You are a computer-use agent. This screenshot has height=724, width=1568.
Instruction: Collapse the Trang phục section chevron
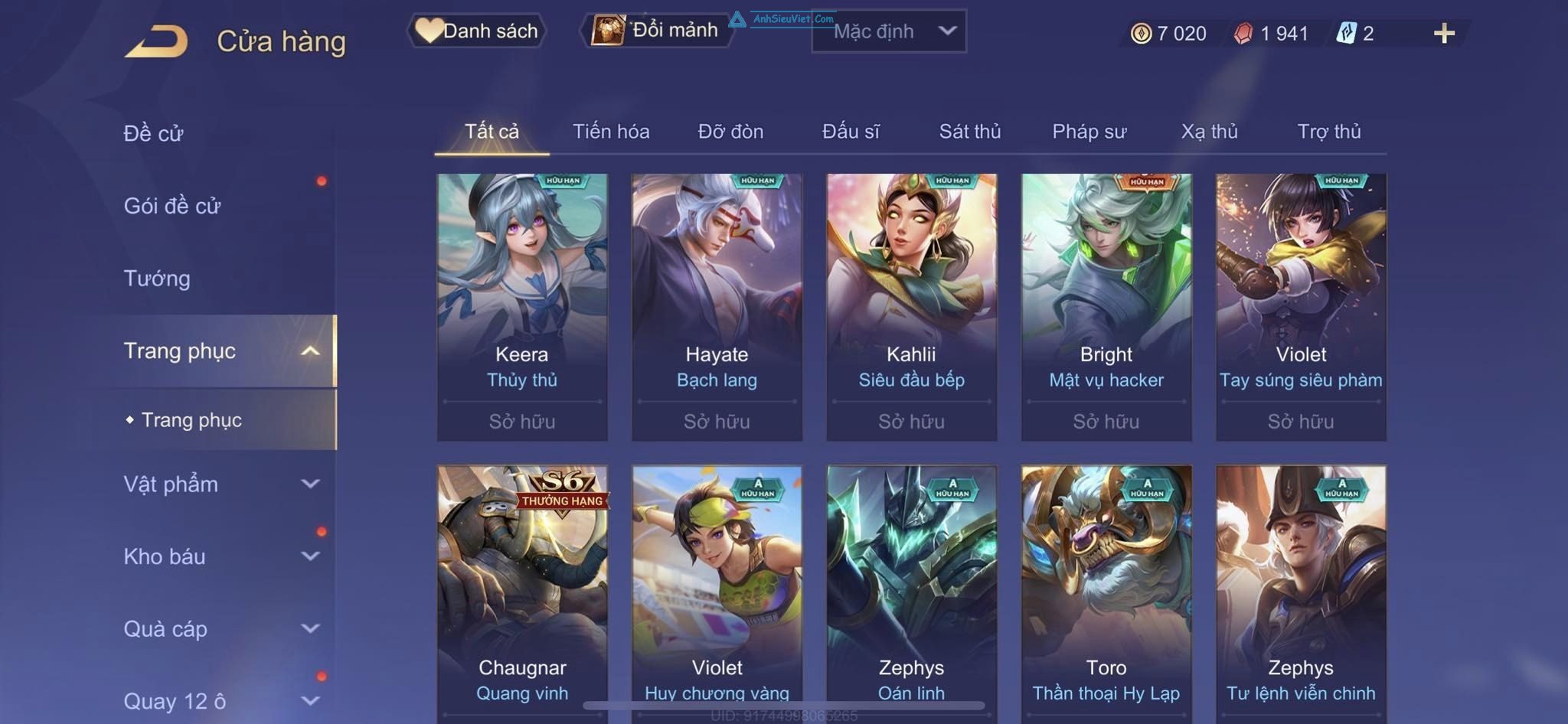[310, 351]
